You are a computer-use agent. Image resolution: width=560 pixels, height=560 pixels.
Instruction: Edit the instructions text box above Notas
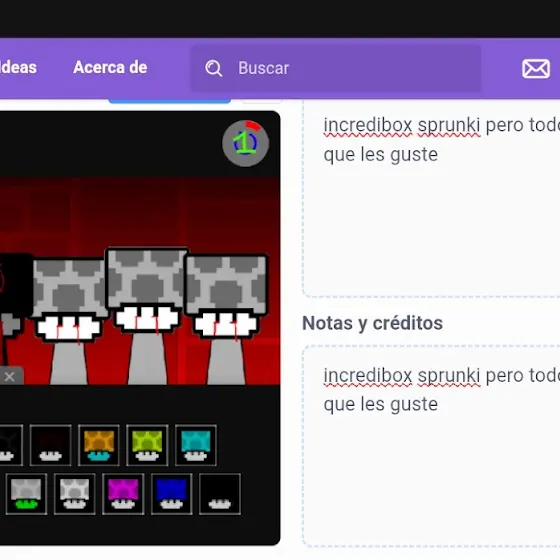pyautogui.click(x=431, y=198)
